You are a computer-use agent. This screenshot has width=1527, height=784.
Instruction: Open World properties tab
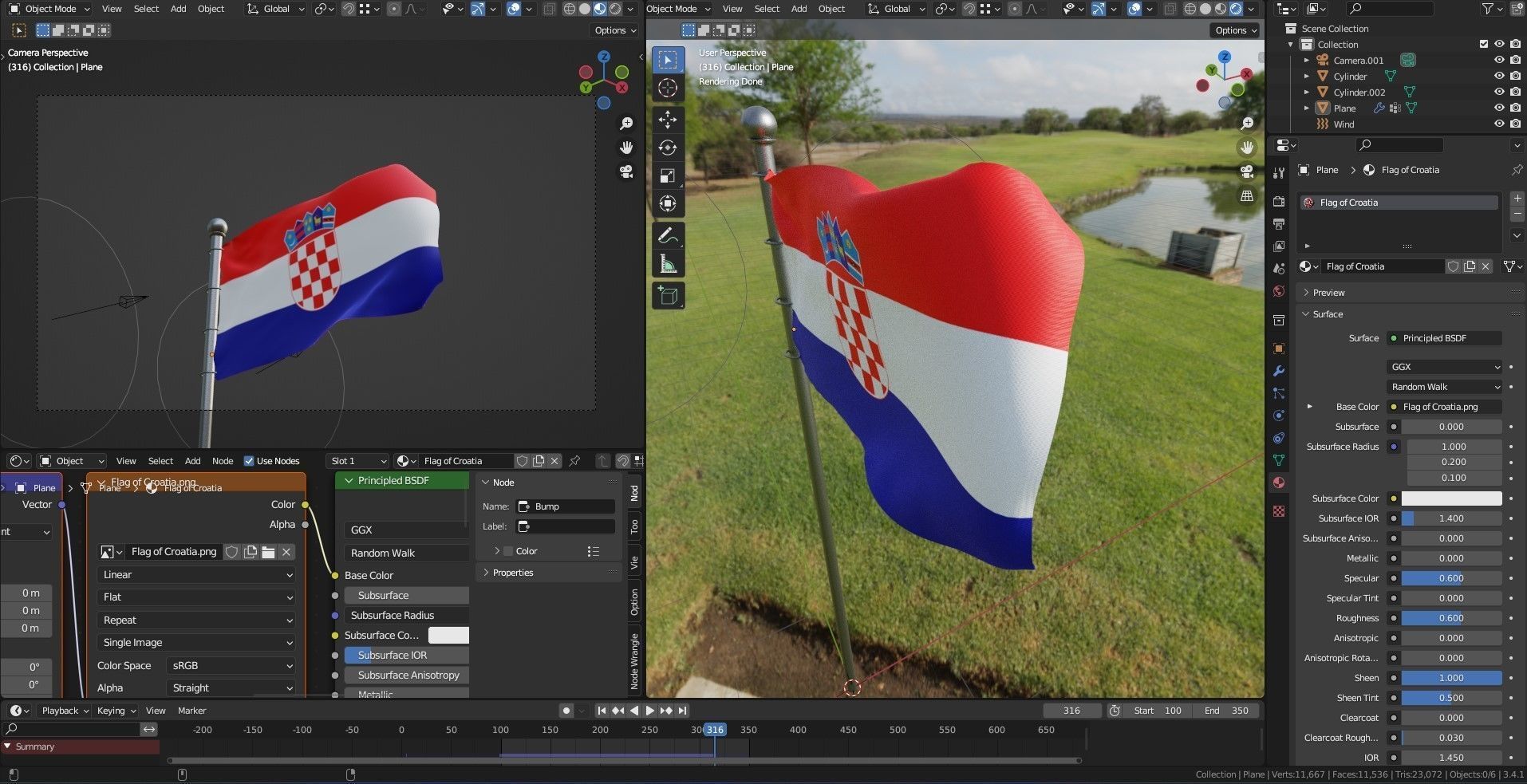1279,291
